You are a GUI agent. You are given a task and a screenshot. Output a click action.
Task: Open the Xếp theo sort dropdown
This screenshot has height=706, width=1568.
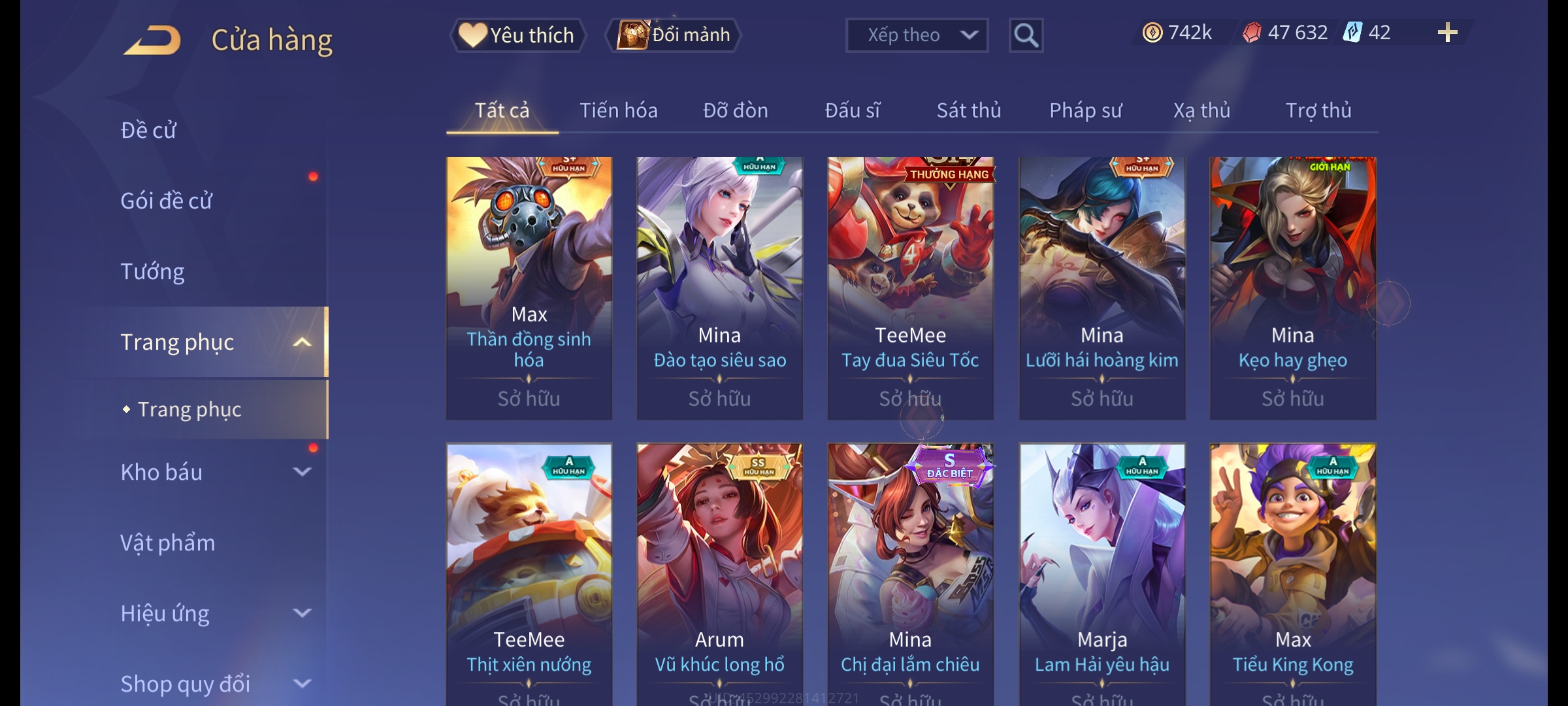pos(917,35)
